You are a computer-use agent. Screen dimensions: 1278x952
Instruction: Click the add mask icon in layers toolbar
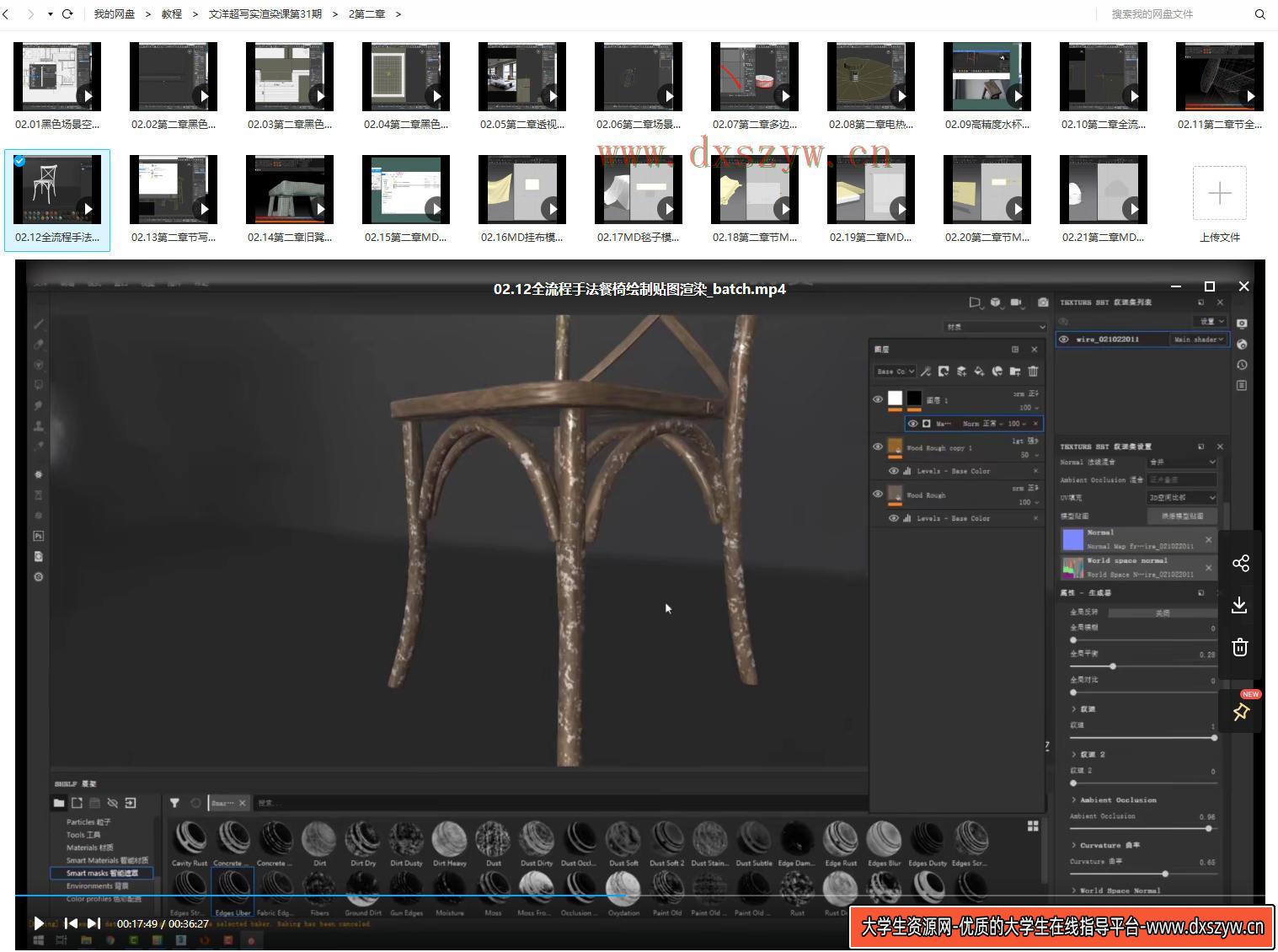click(x=944, y=372)
